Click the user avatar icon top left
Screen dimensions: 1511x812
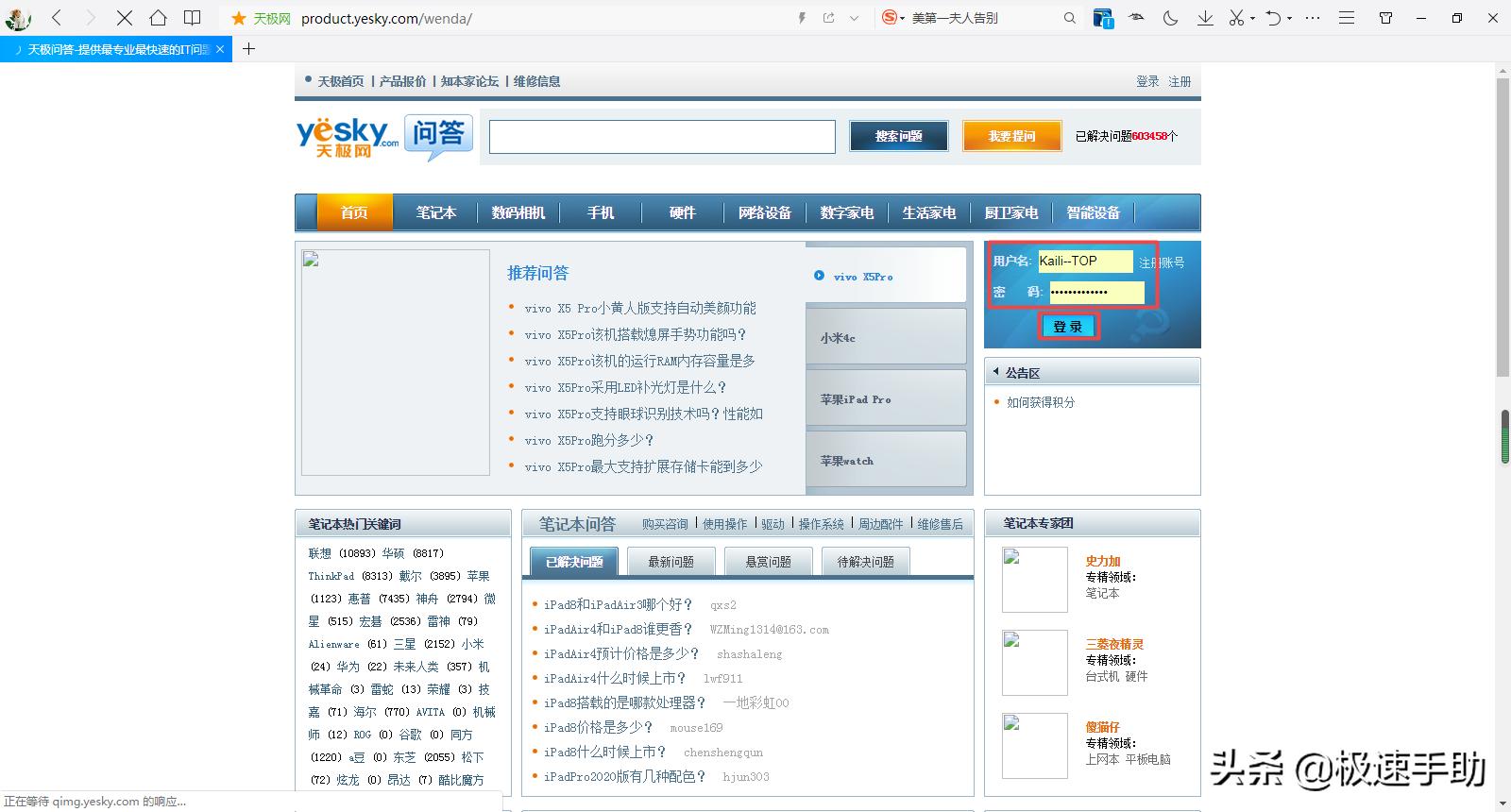(x=17, y=18)
